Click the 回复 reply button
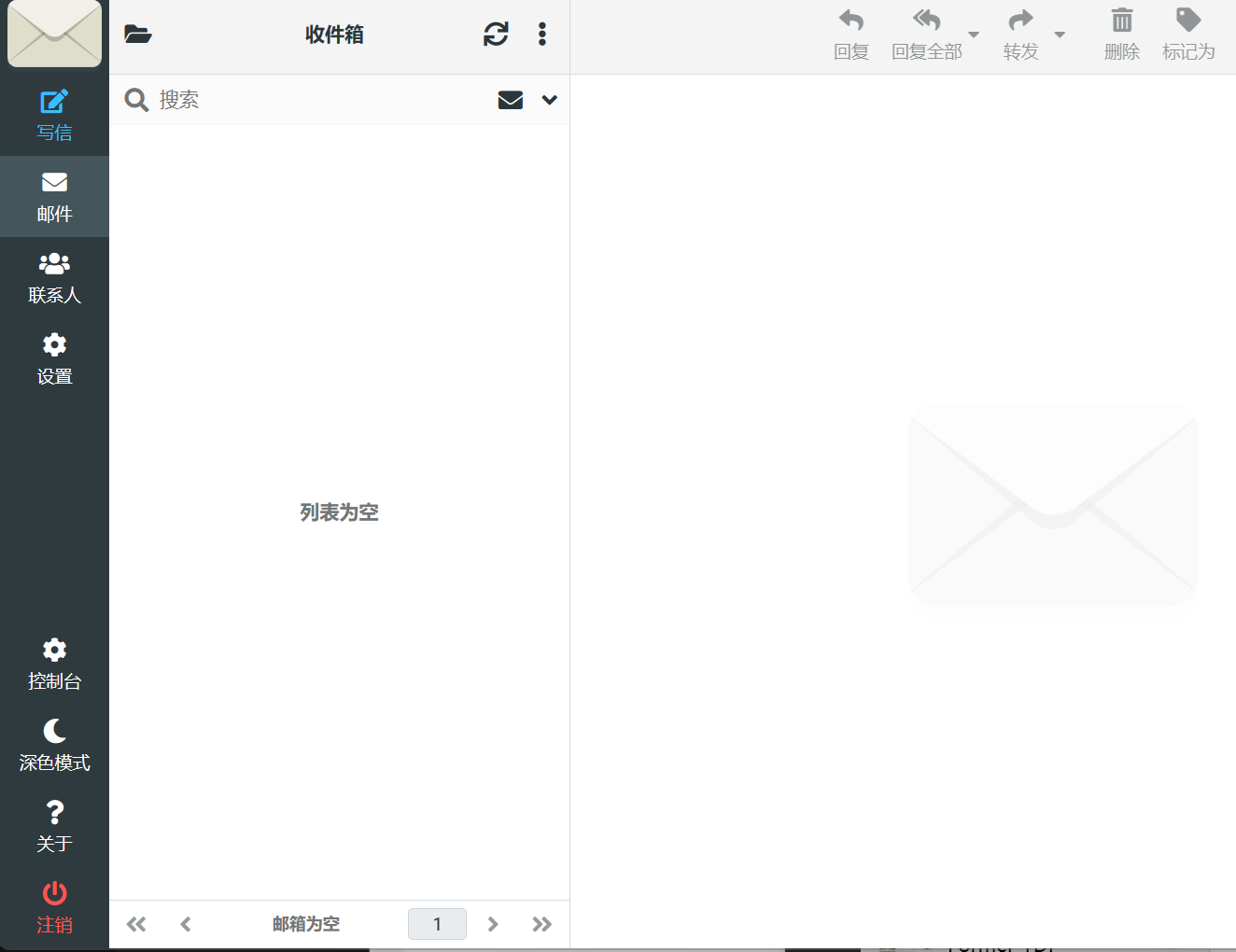1236x952 pixels. (x=851, y=35)
